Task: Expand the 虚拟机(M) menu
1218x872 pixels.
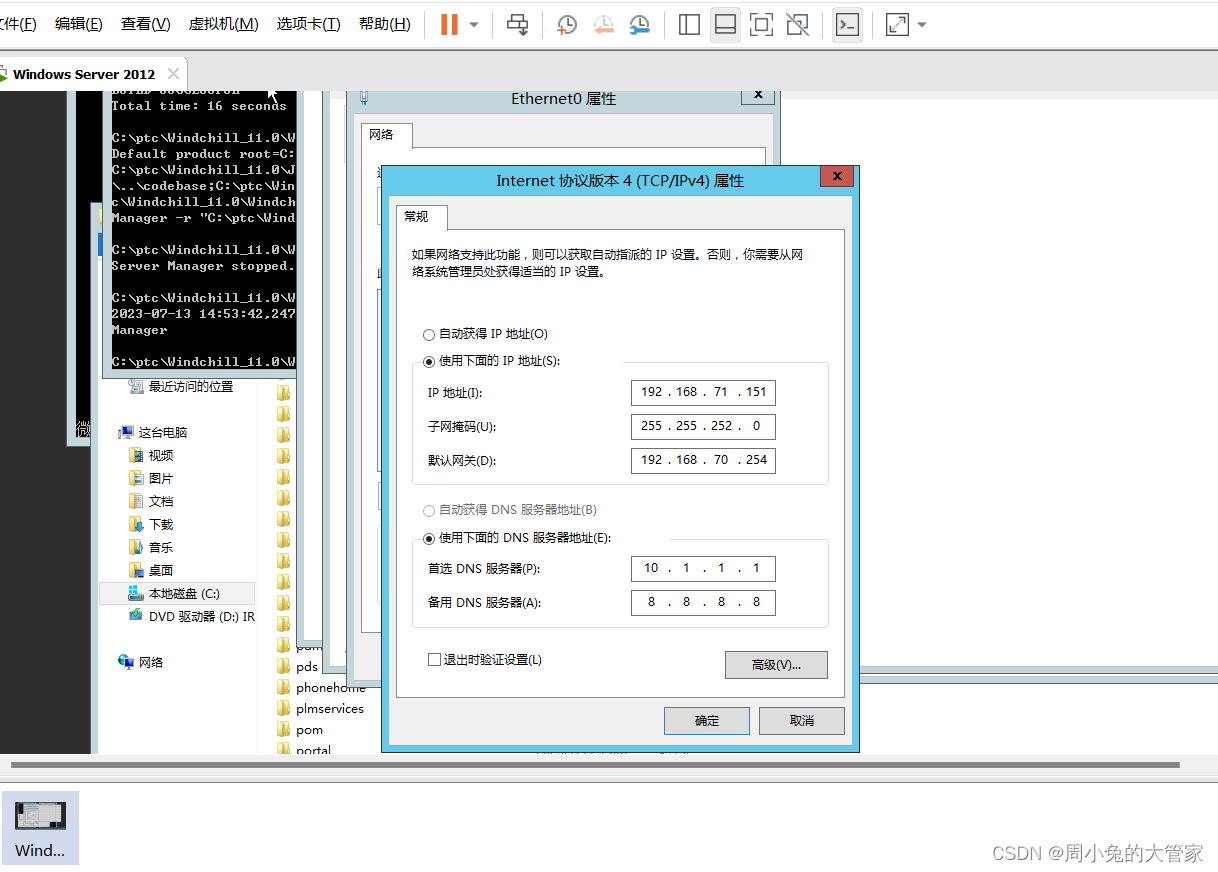Action: (222, 23)
